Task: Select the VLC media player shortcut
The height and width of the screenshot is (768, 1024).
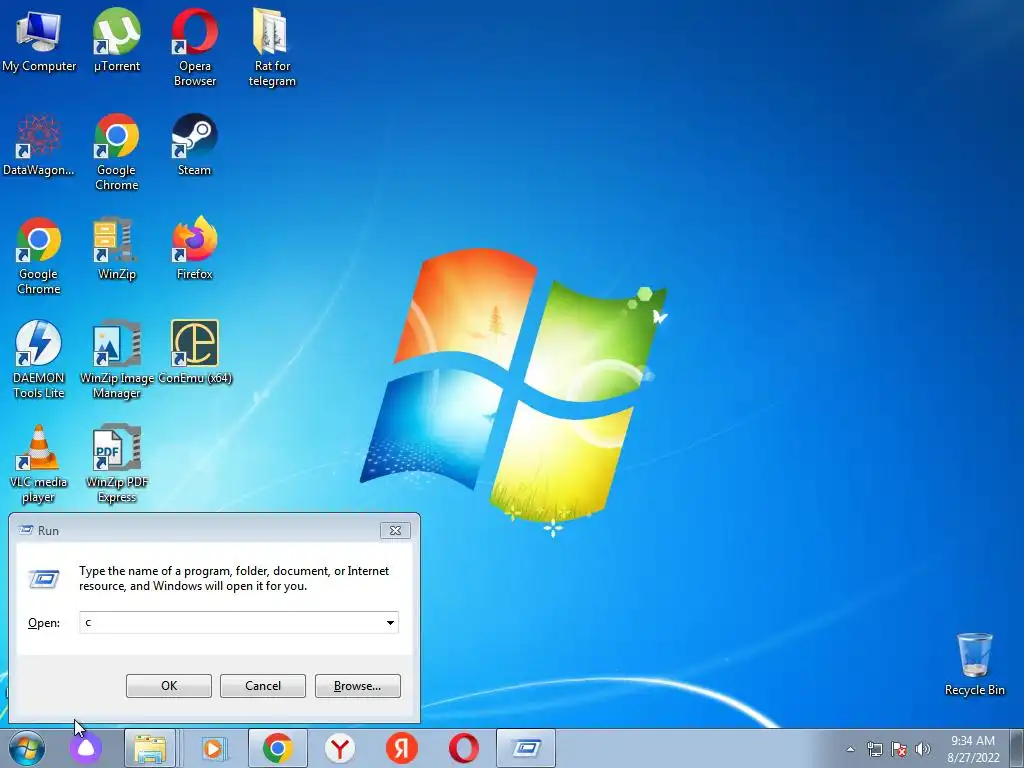Action: [39, 464]
